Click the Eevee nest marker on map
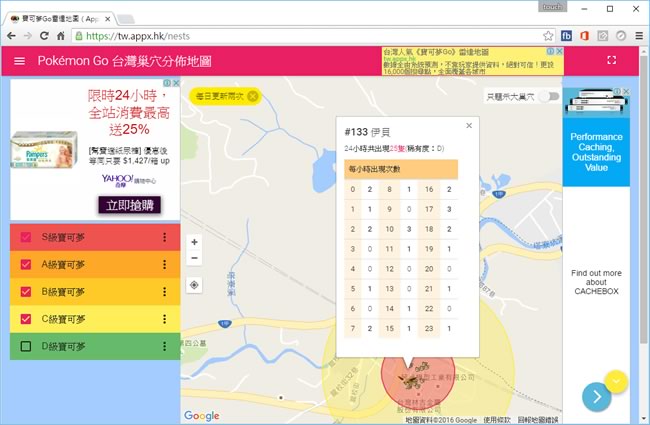 coord(412,379)
